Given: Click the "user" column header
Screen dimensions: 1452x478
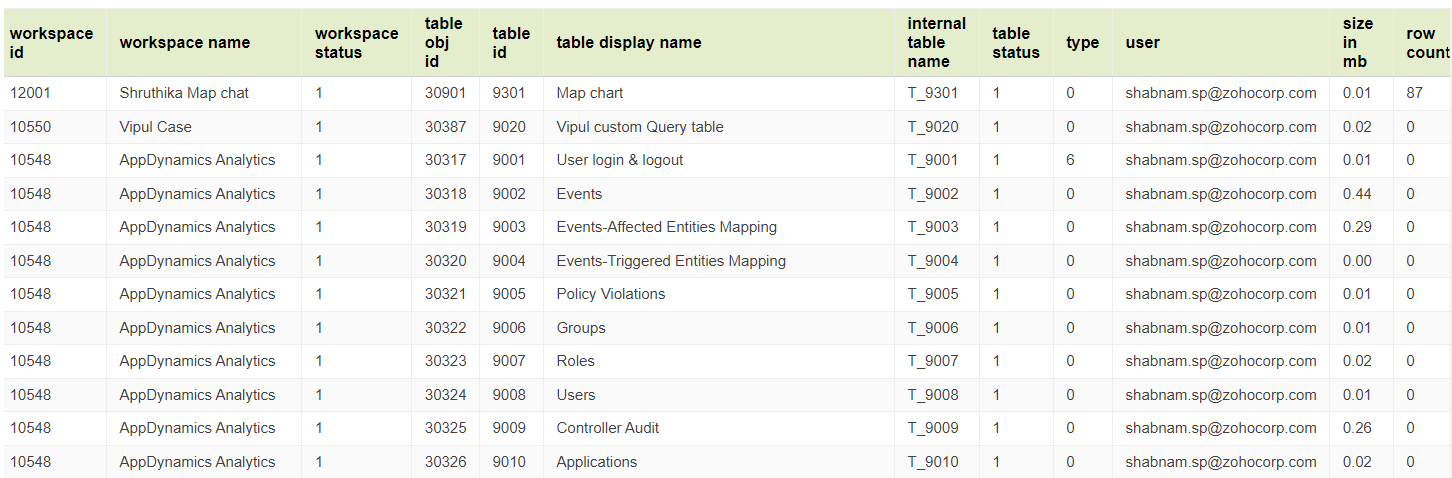Looking at the screenshot, I should (x=1142, y=42).
